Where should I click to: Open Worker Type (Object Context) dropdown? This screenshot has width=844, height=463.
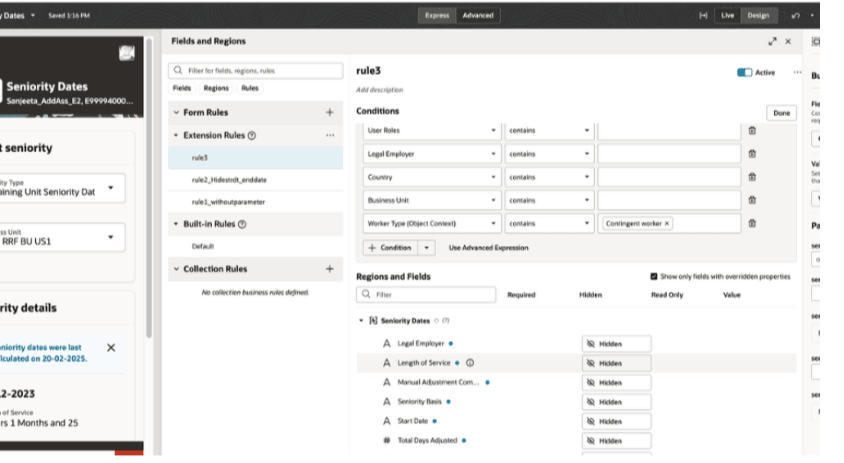coord(432,223)
